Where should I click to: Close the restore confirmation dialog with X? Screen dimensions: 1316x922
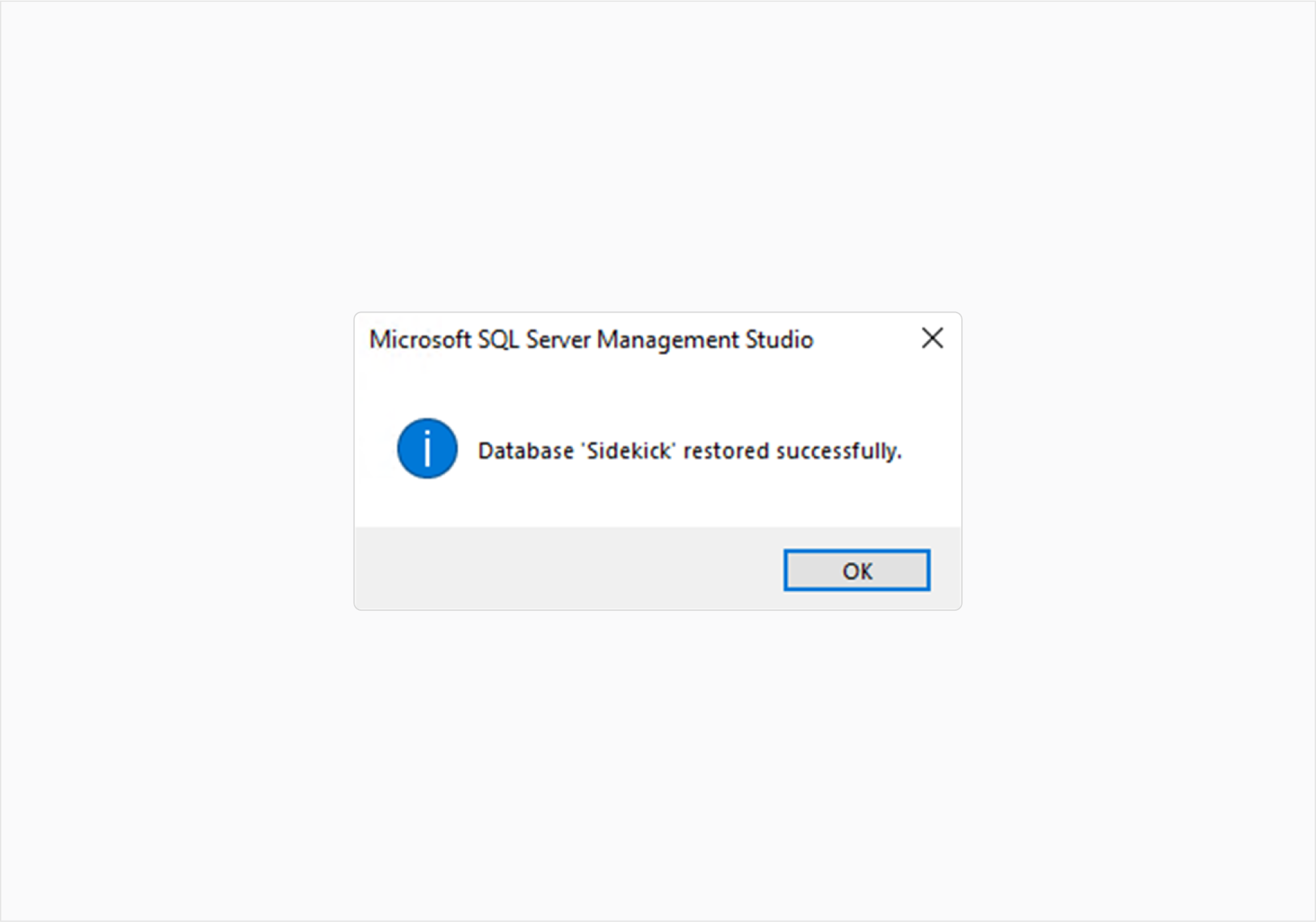pos(932,338)
